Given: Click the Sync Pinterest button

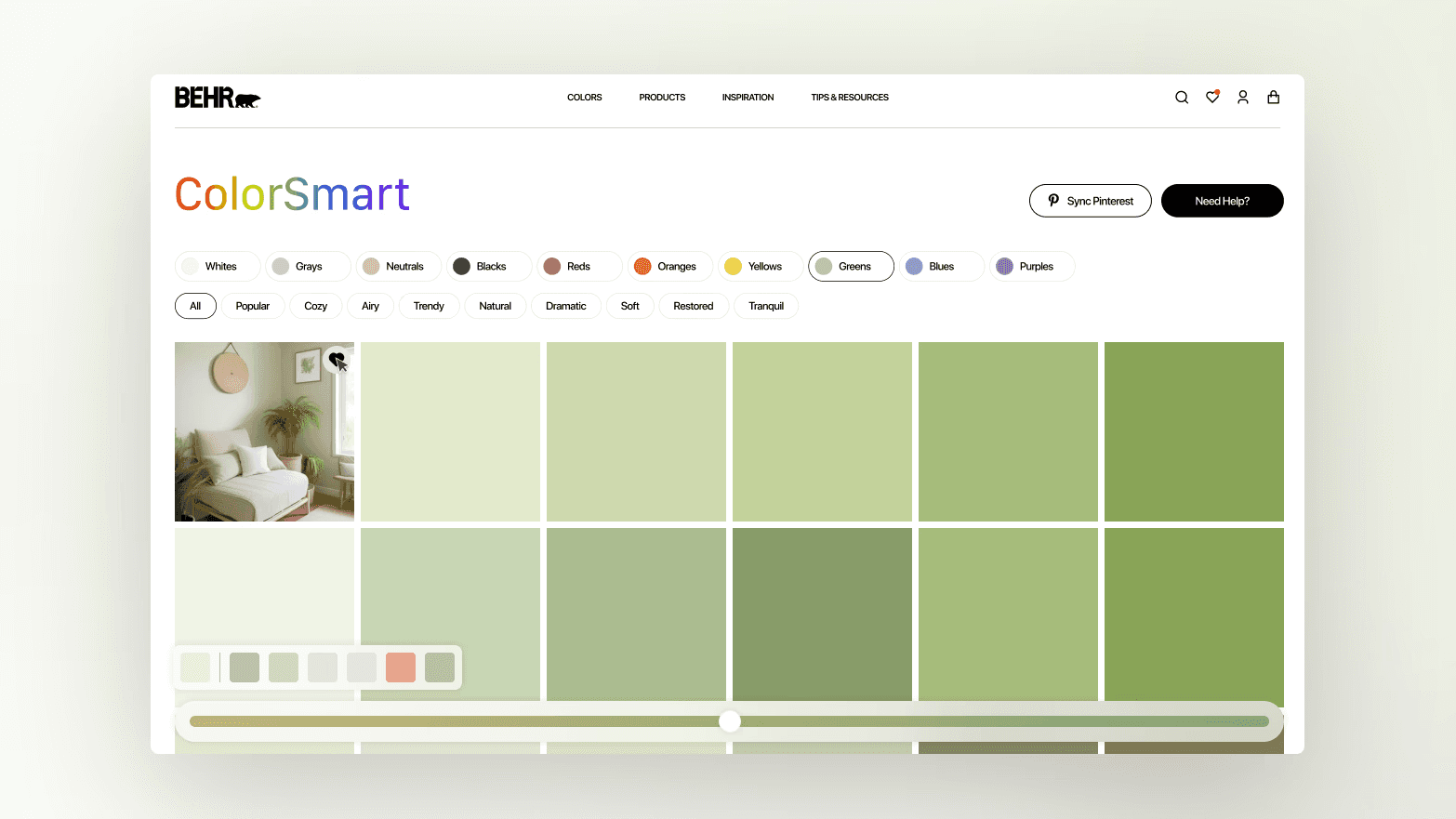Looking at the screenshot, I should click(x=1091, y=201).
